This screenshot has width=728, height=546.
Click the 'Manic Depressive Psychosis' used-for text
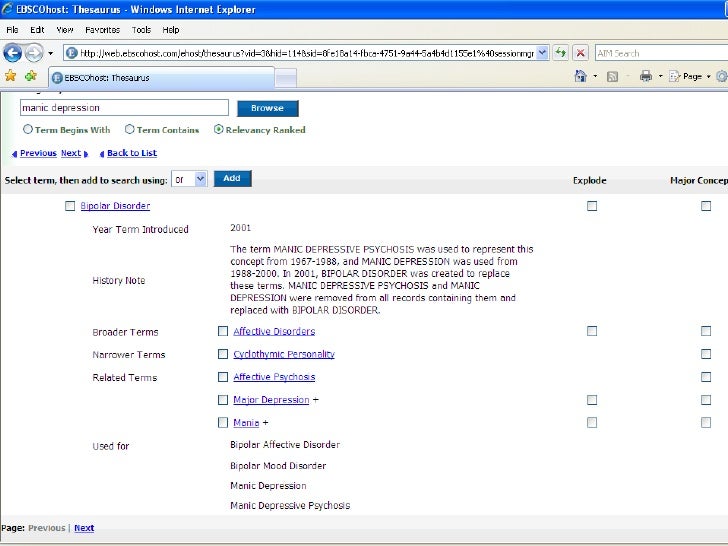pyautogui.click(x=290, y=506)
